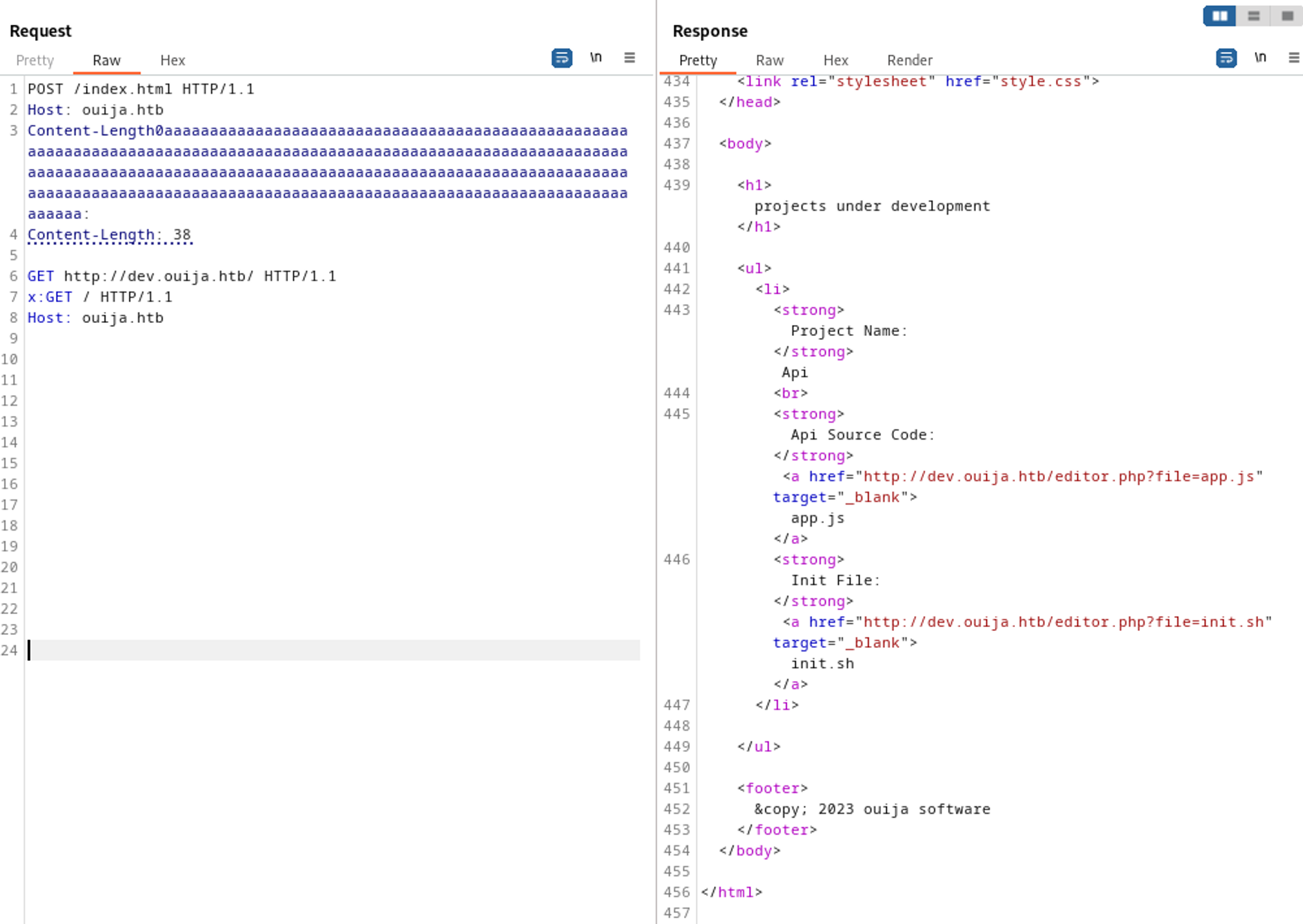1303x924 pixels.
Task: Open Response Hex tab
Action: (836, 61)
